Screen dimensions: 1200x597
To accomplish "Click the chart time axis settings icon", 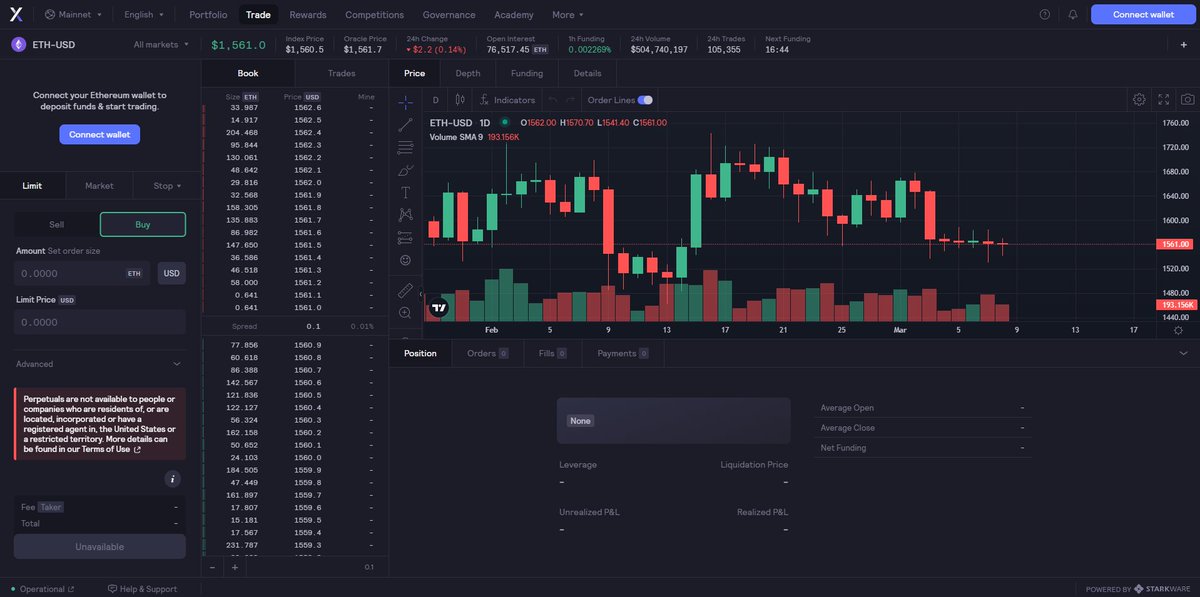I will (x=1178, y=330).
